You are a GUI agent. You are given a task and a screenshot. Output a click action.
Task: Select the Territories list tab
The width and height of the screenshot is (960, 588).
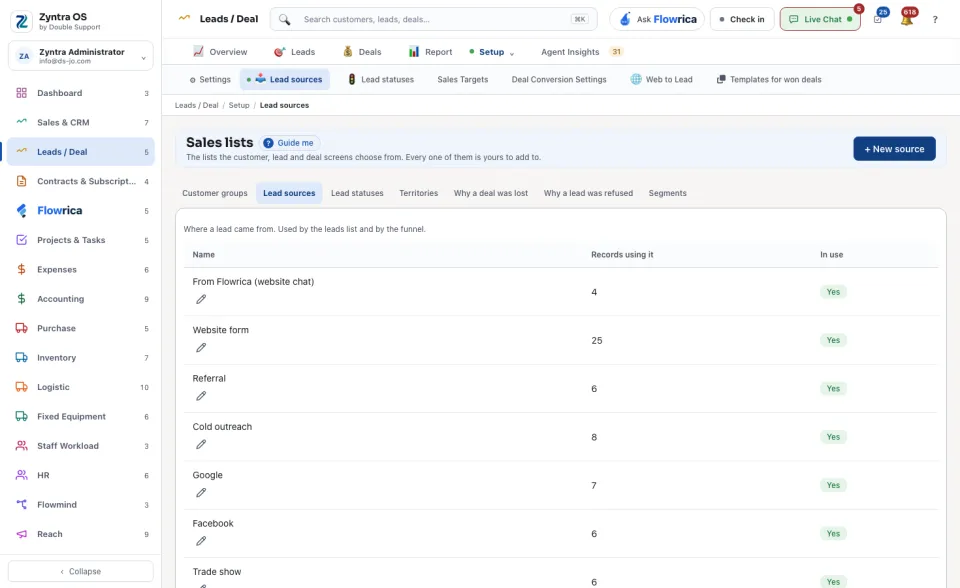tap(419, 193)
